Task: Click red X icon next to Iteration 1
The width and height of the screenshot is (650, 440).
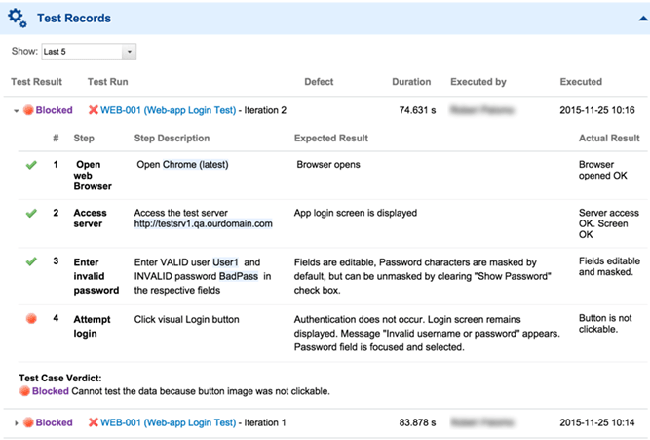Action: point(93,423)
